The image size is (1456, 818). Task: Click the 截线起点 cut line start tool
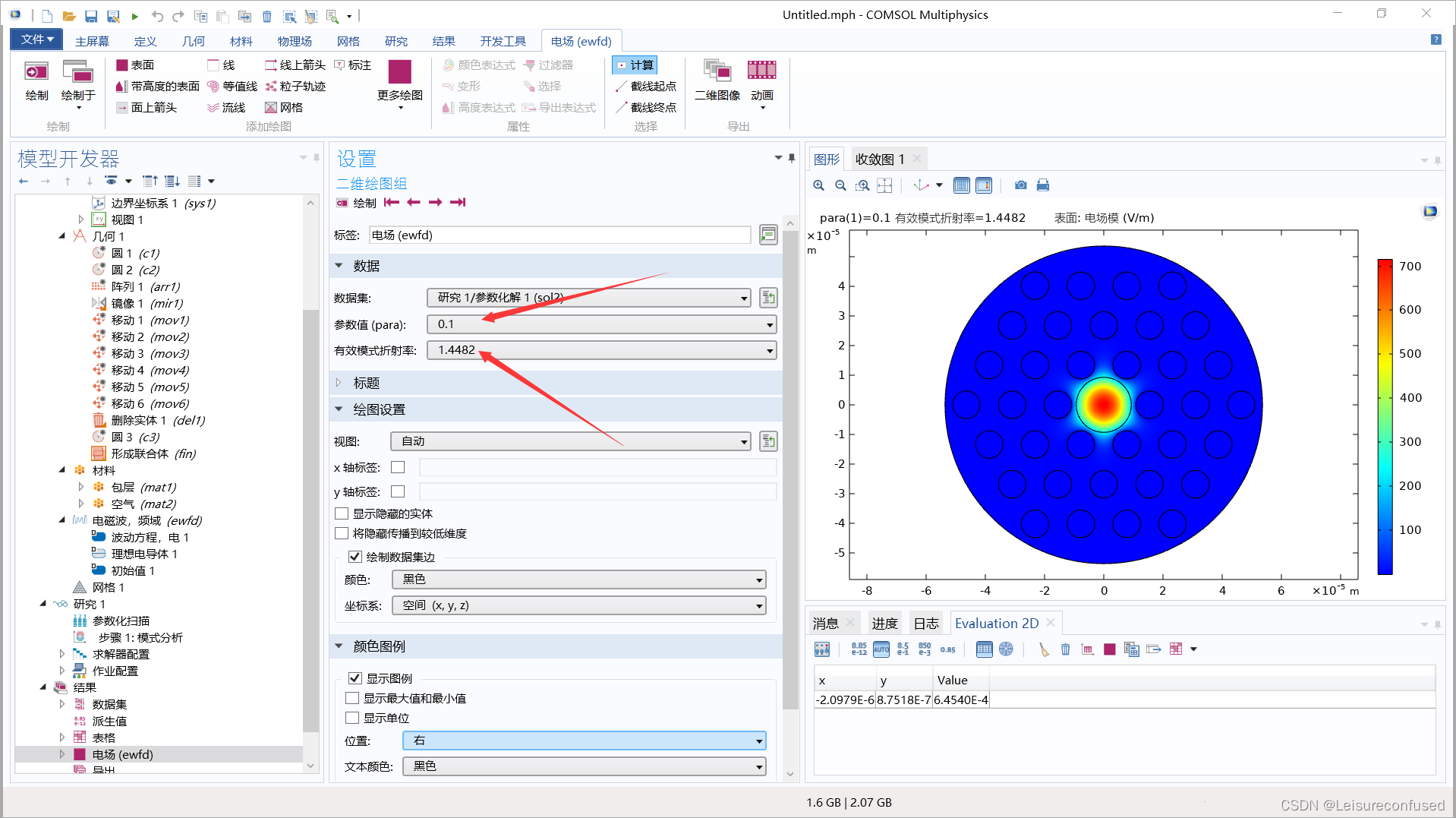(x=645, y=87)
